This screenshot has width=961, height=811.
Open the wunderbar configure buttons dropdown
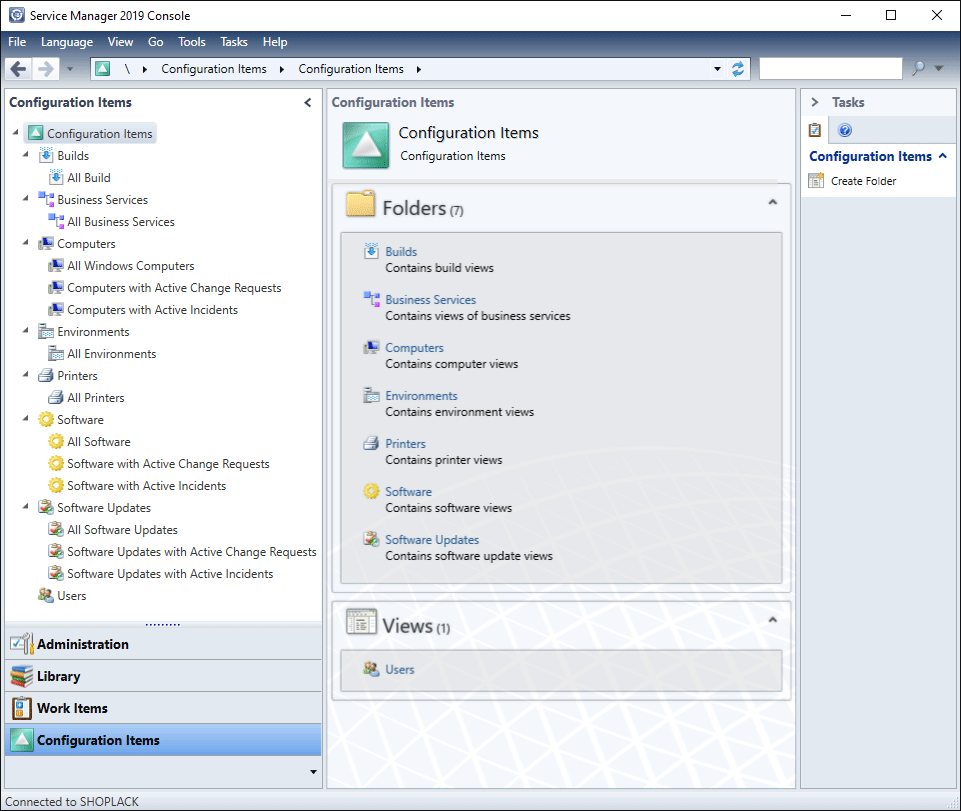point(313,772)
